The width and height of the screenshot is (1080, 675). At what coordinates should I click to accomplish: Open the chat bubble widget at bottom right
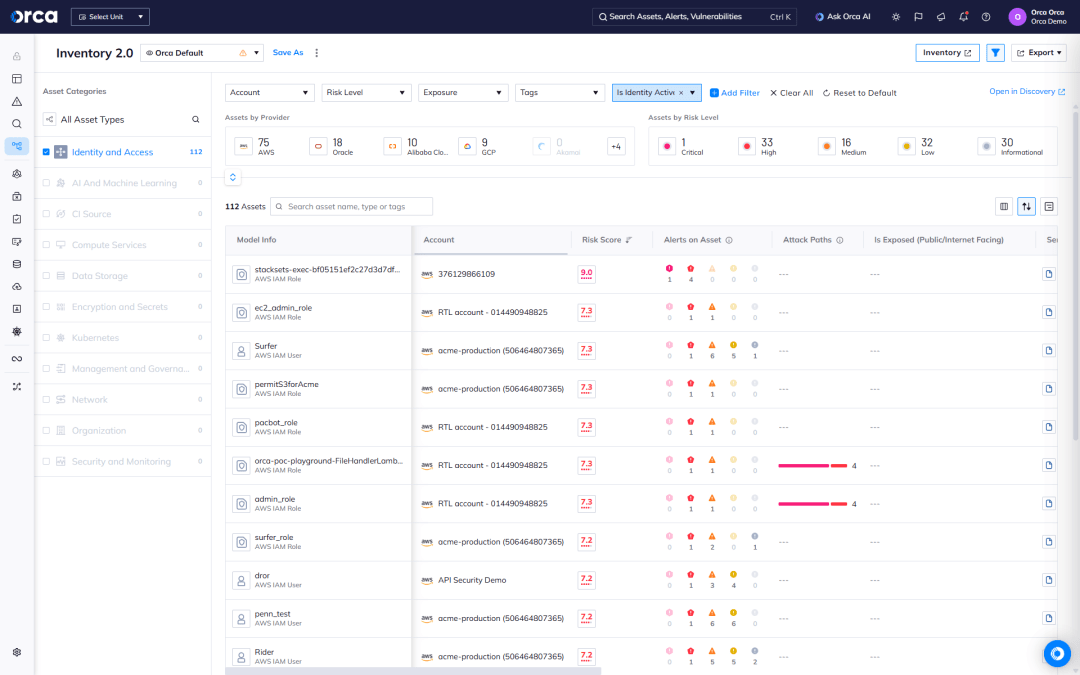[x=1057, y=653]
